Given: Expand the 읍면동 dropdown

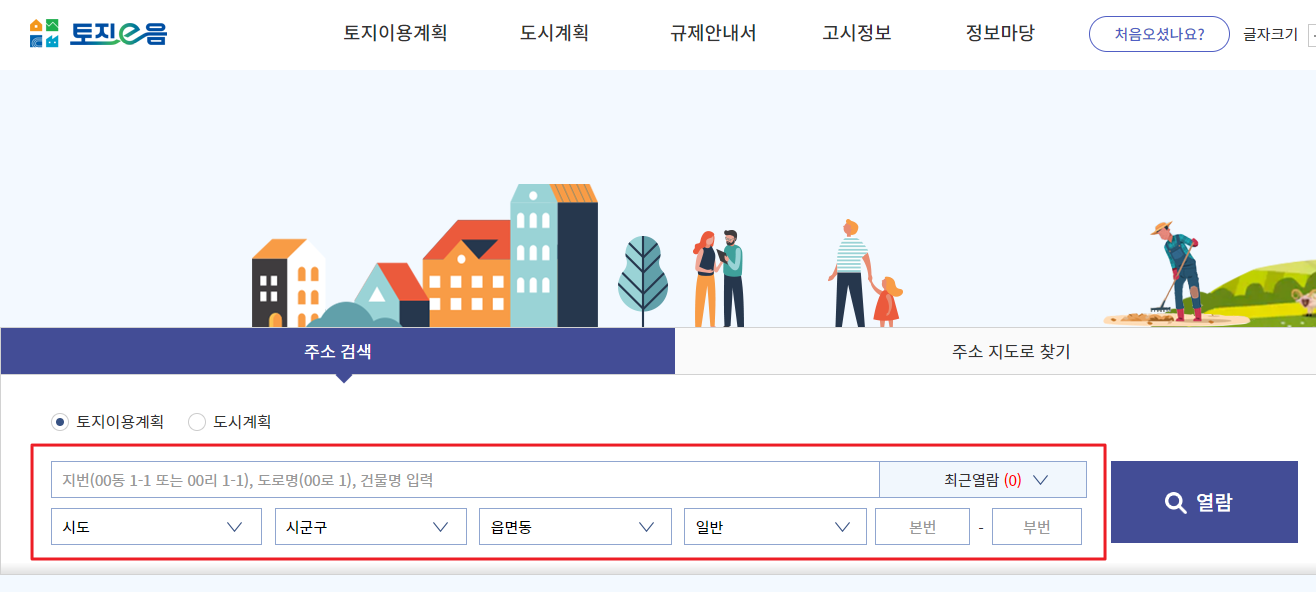Looking at the screenshot, I should click(574, 525).
